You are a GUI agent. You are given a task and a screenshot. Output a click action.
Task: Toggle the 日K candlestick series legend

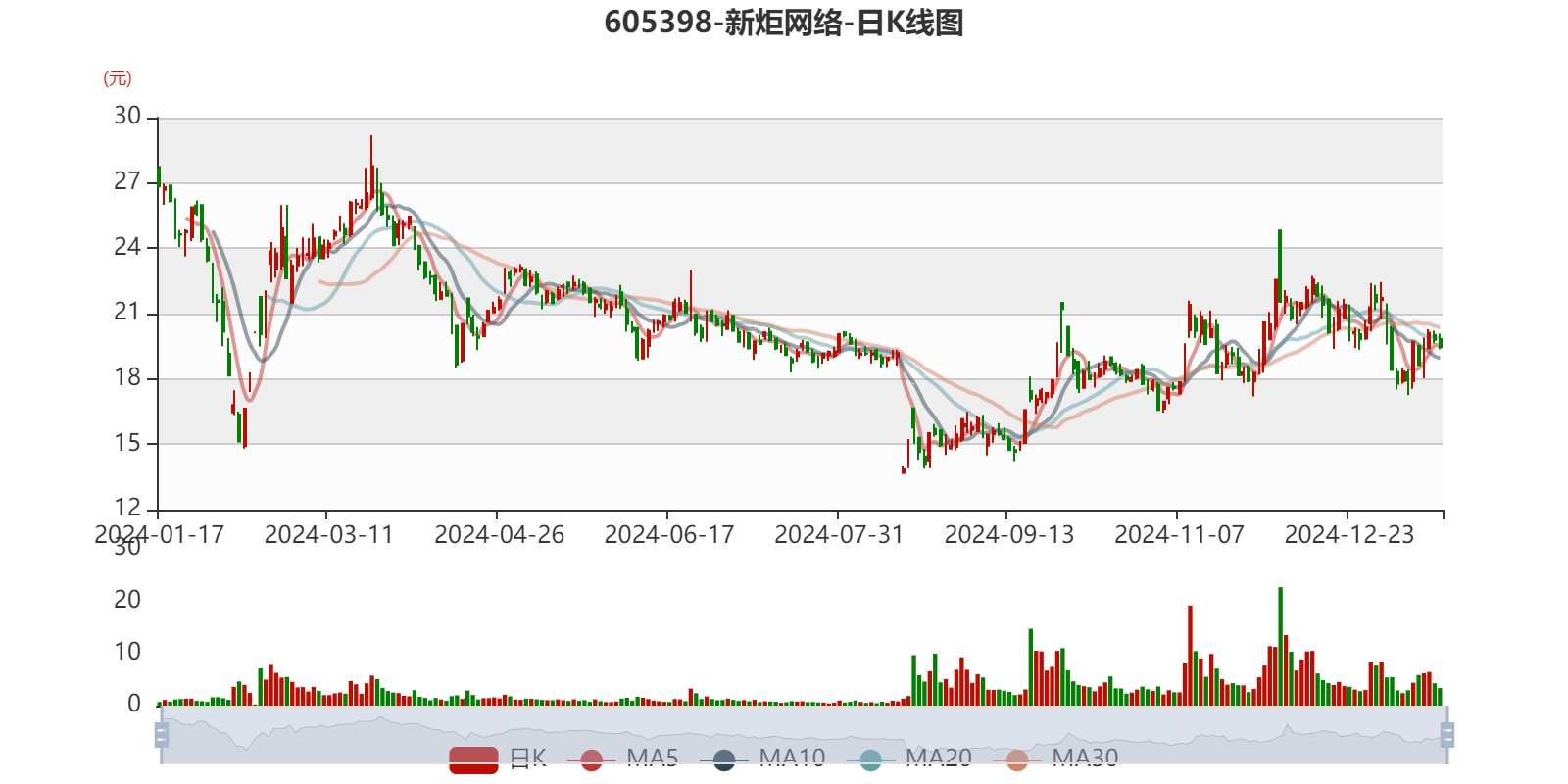point(498,759)
